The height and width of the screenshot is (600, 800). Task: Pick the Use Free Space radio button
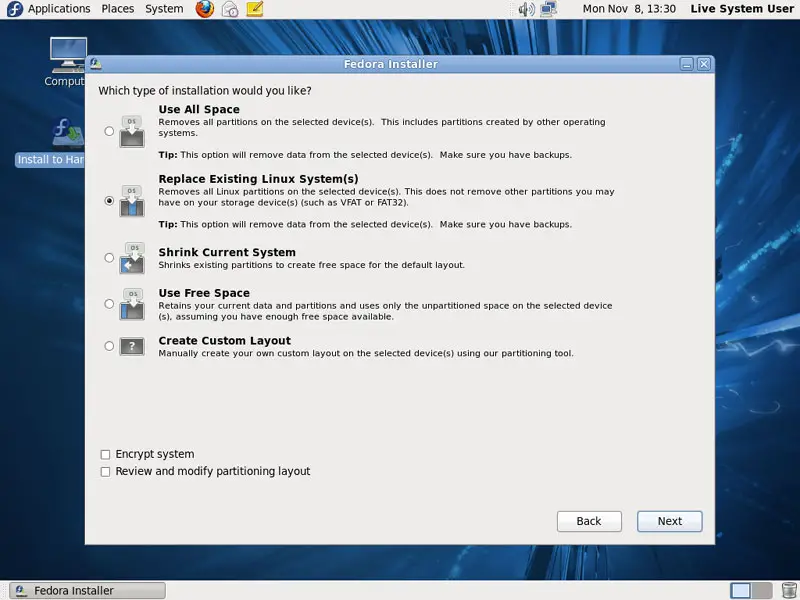(x=109, y=304)
